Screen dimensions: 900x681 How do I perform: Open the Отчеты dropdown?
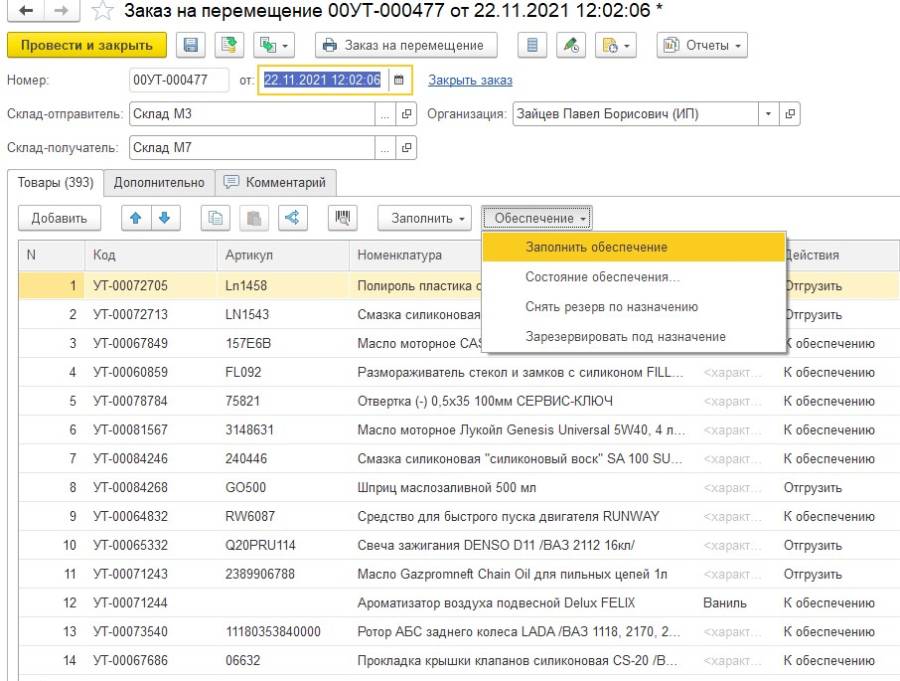[702, 46]
